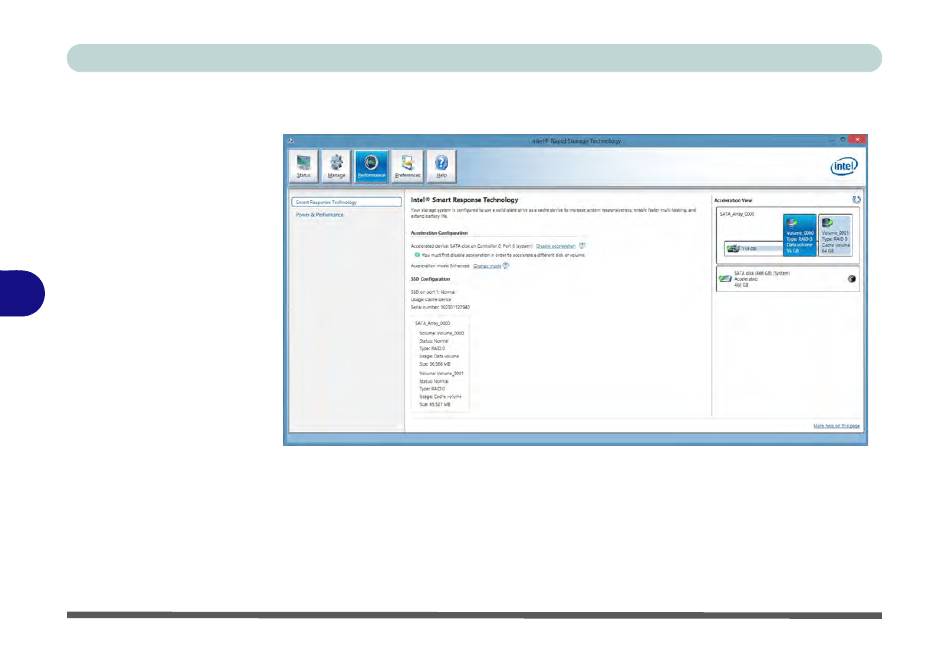Open help icon beside Change mode
The height and width of the screenshot is (669, 950).
[x=506, y=265]
